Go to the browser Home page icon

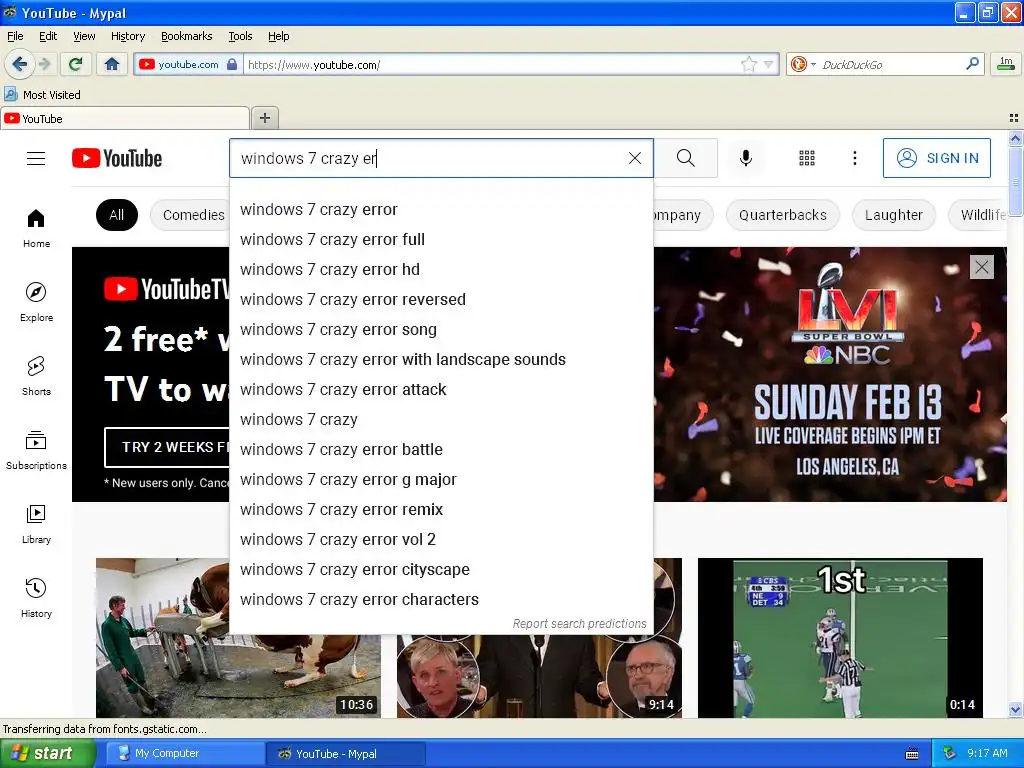click(112, 64)
